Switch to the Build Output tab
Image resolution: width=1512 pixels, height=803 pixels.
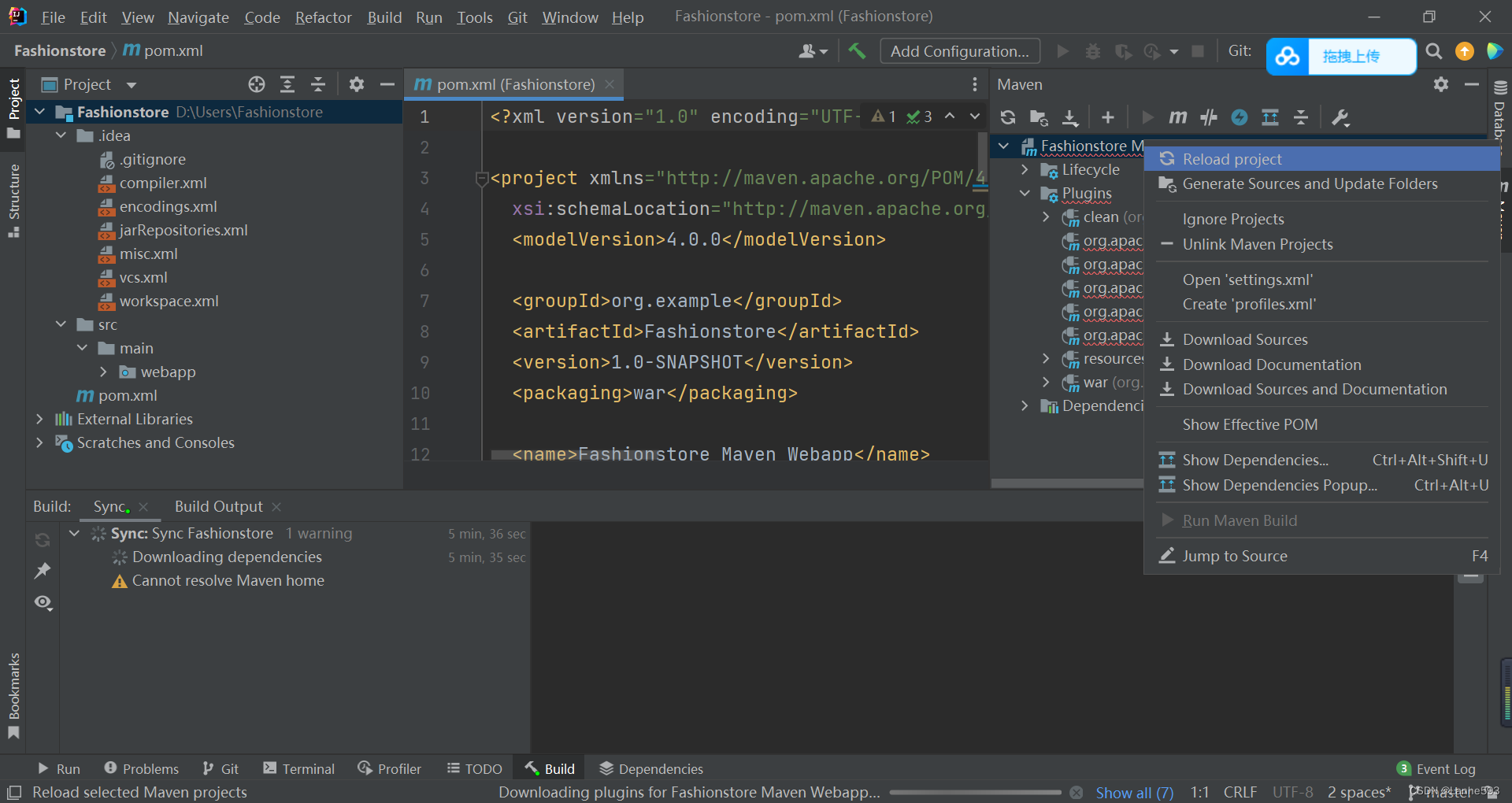[x=218, y=506]
